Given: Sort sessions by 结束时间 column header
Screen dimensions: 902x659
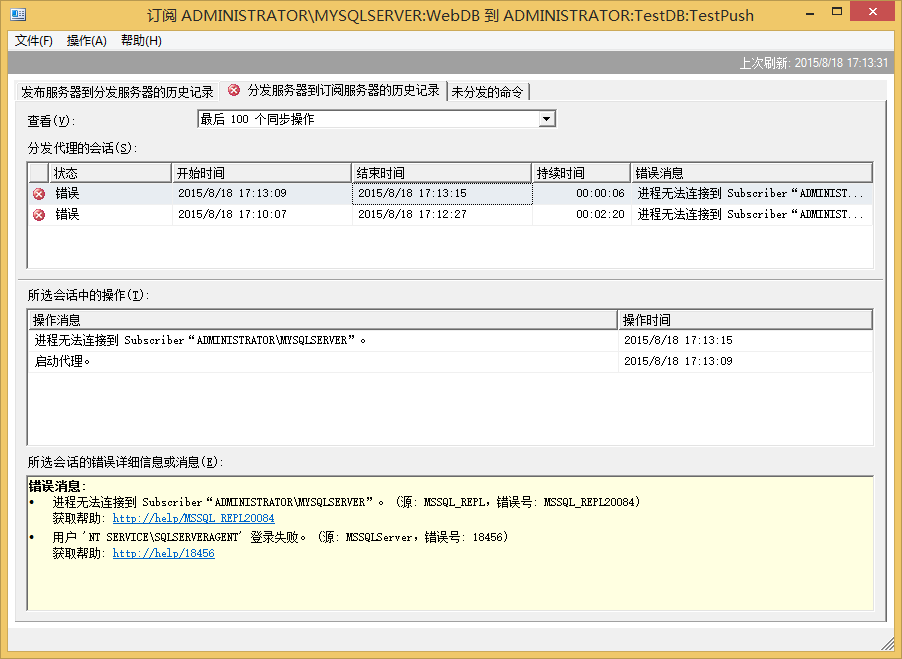Looking at the screenshot, I should tap(442, 173).
